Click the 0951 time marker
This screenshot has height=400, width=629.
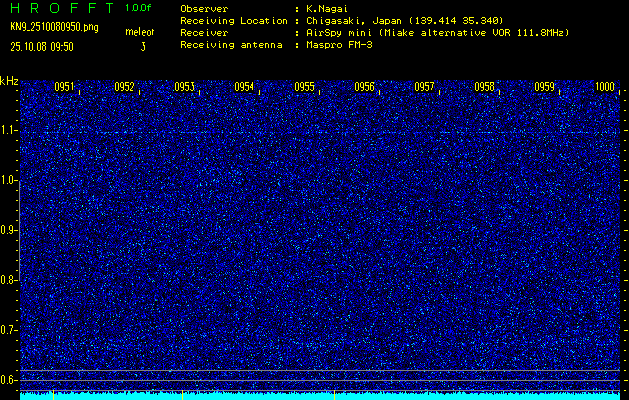click(64, 88)
